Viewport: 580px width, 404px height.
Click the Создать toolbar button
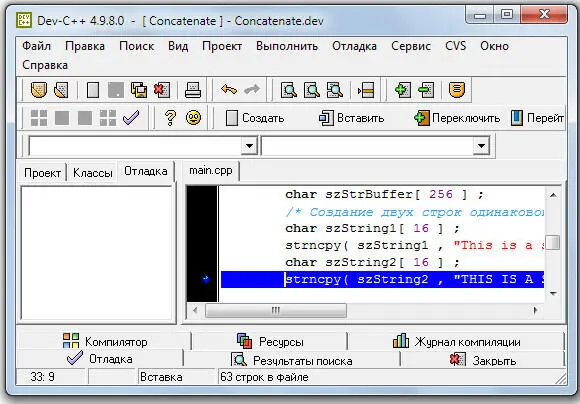[x=255, y=118]
